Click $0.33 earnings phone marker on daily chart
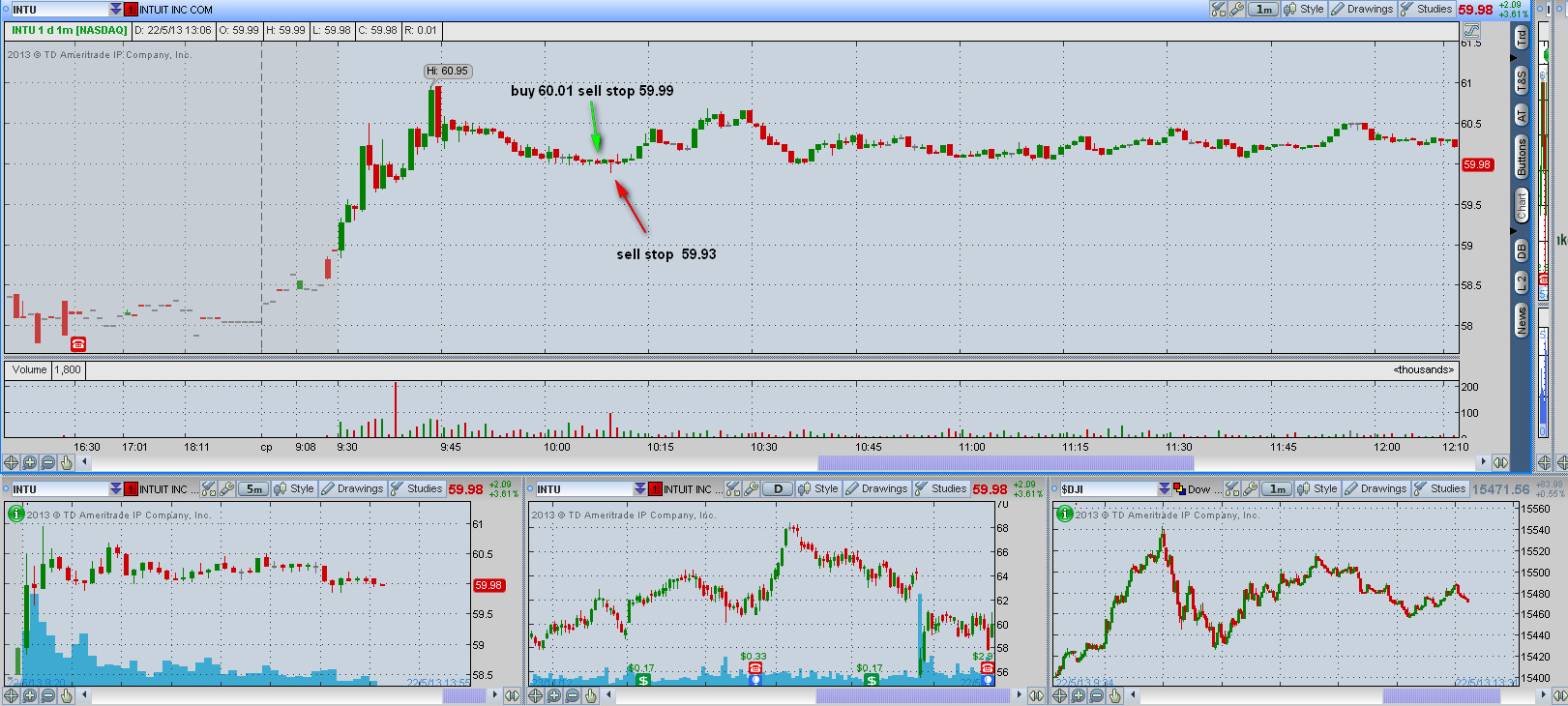This screenshot has height=706, width=1568. click(x=754, y=668)
